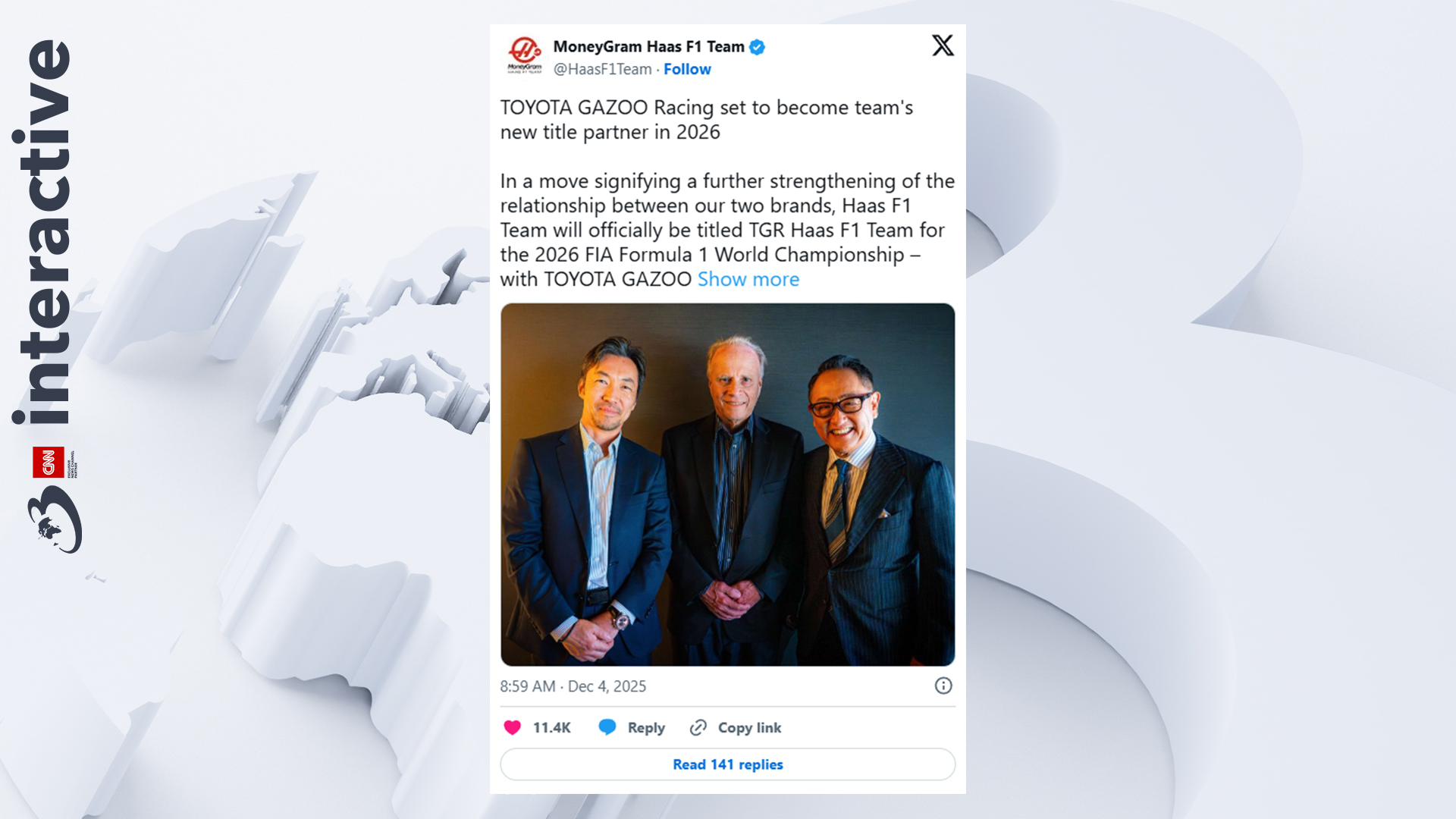This screenshot has height=819, width=1456.
Task: Click the X logo icon
Action: (x=943, y=45)
